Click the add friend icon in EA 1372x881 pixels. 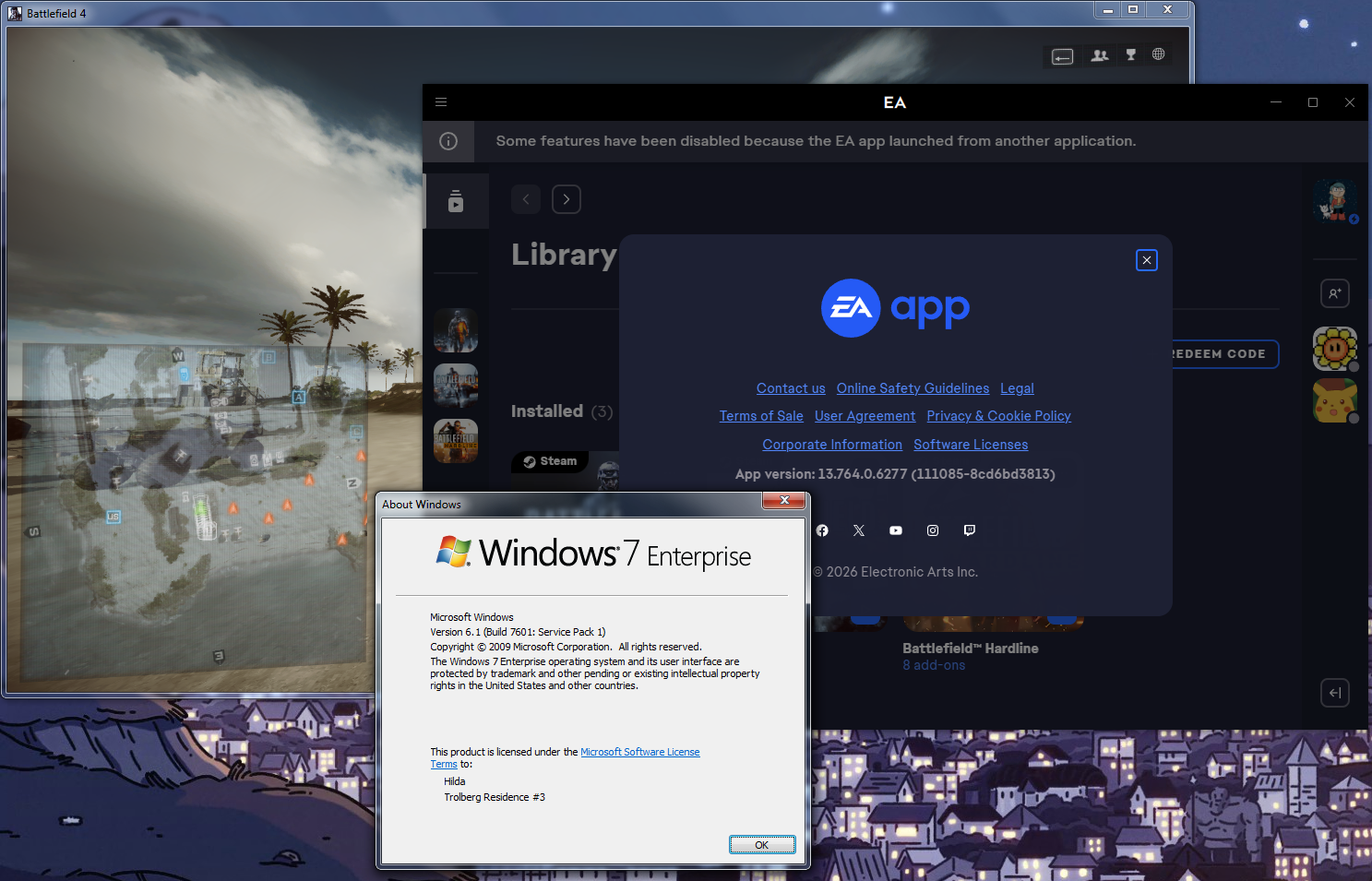(x=1335, y=293)
